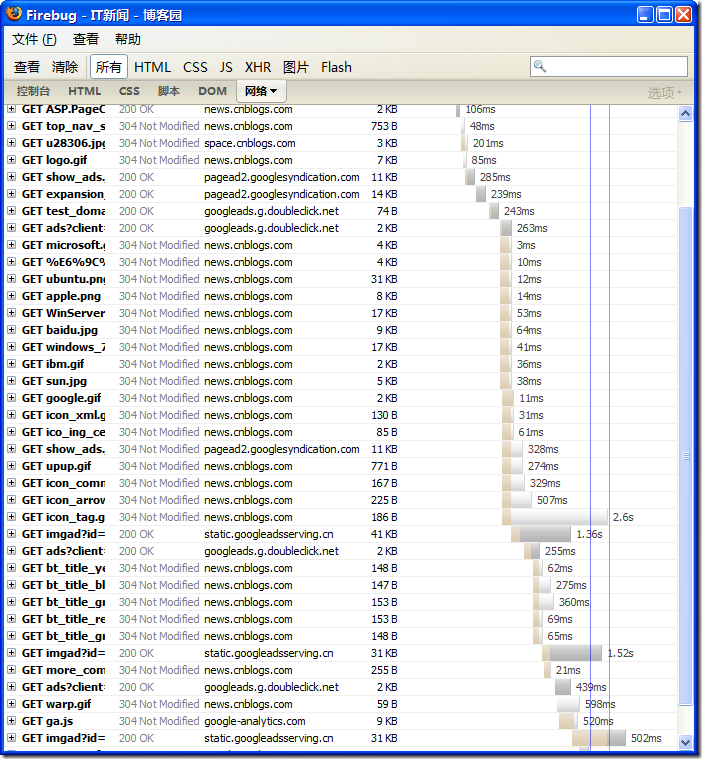Expand the GET more_com request
702x759 pixels.
click(11, 670)
